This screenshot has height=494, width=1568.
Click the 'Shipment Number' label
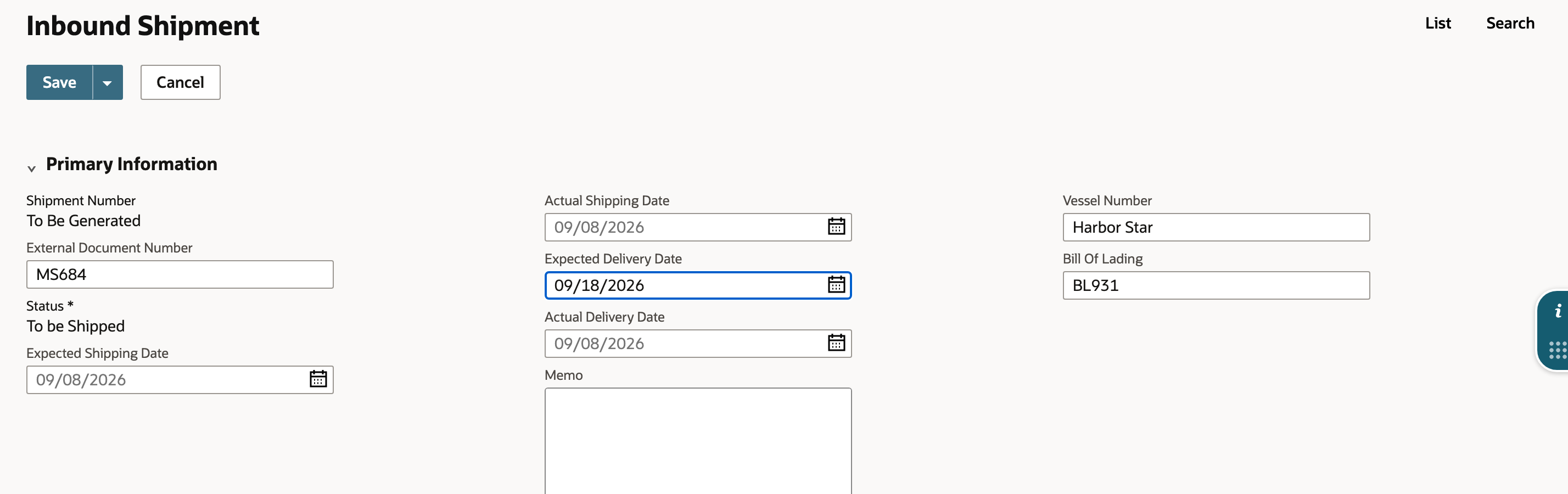pos(81,200)
